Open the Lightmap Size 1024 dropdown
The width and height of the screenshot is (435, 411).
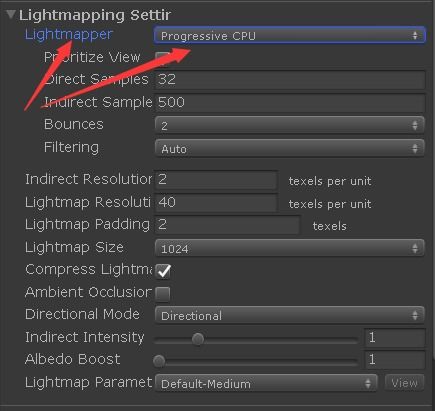tap(290, 248)
